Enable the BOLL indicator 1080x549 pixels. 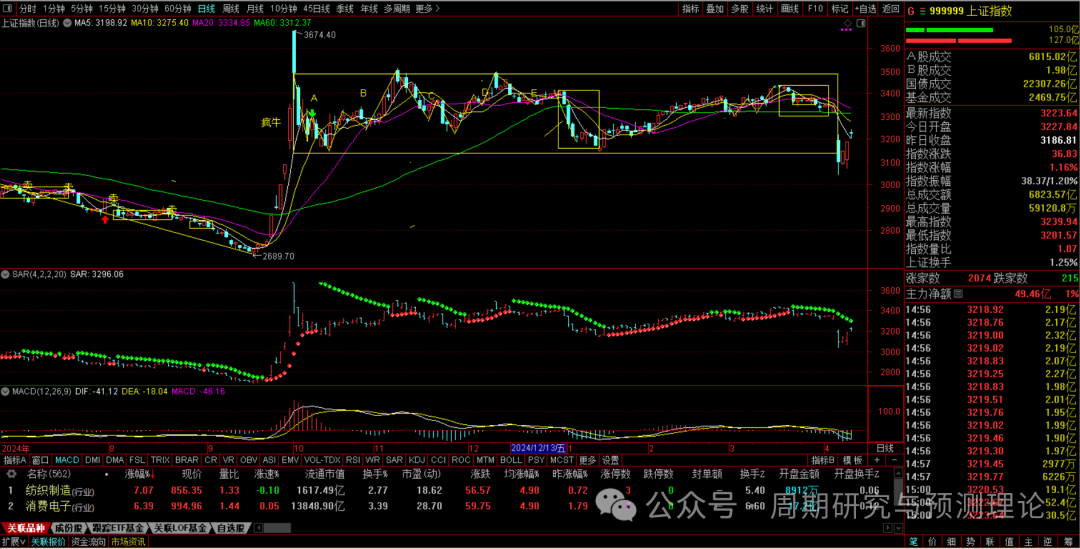[x=511, y=460]
